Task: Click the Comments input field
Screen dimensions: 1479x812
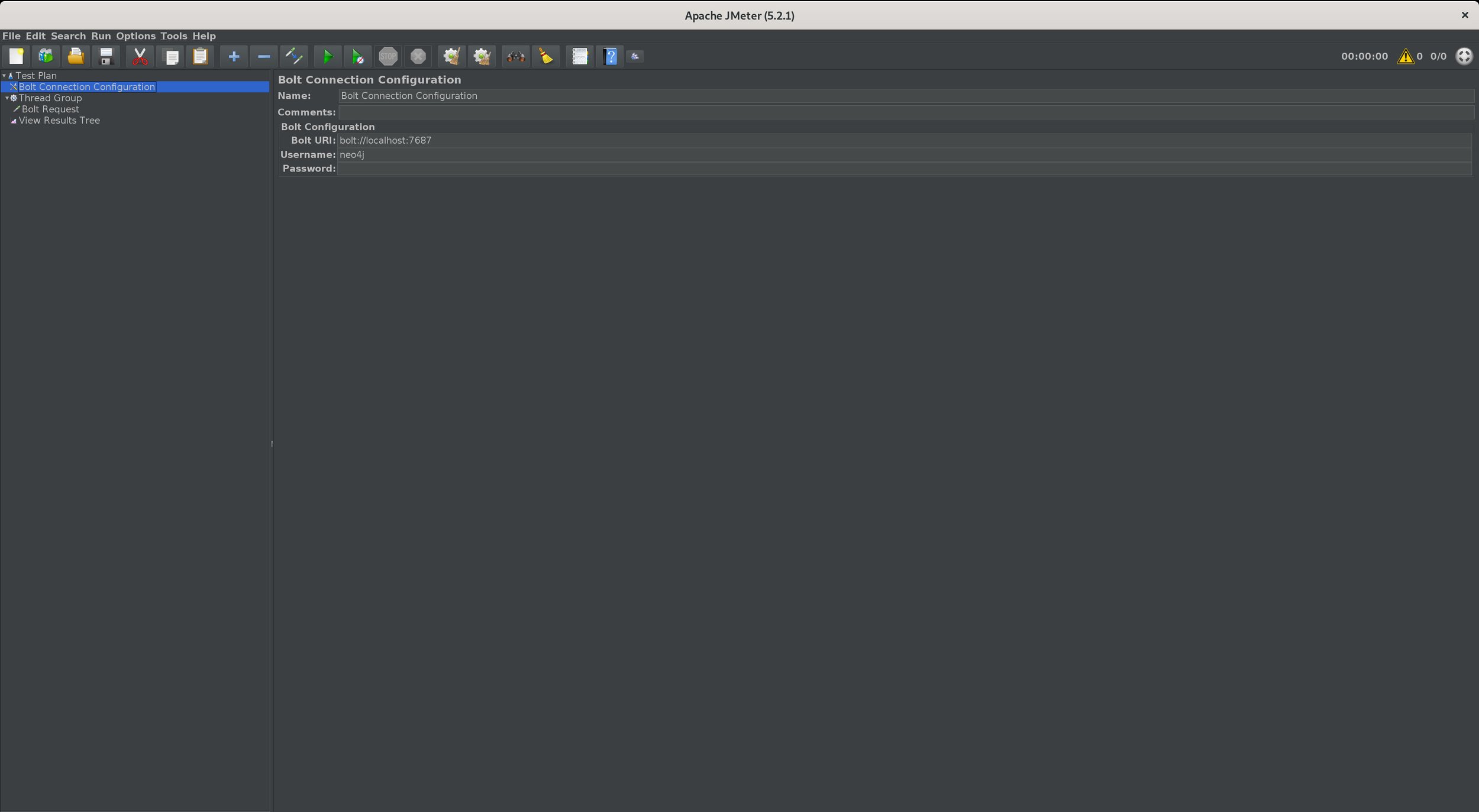Action: coord(906,112)
